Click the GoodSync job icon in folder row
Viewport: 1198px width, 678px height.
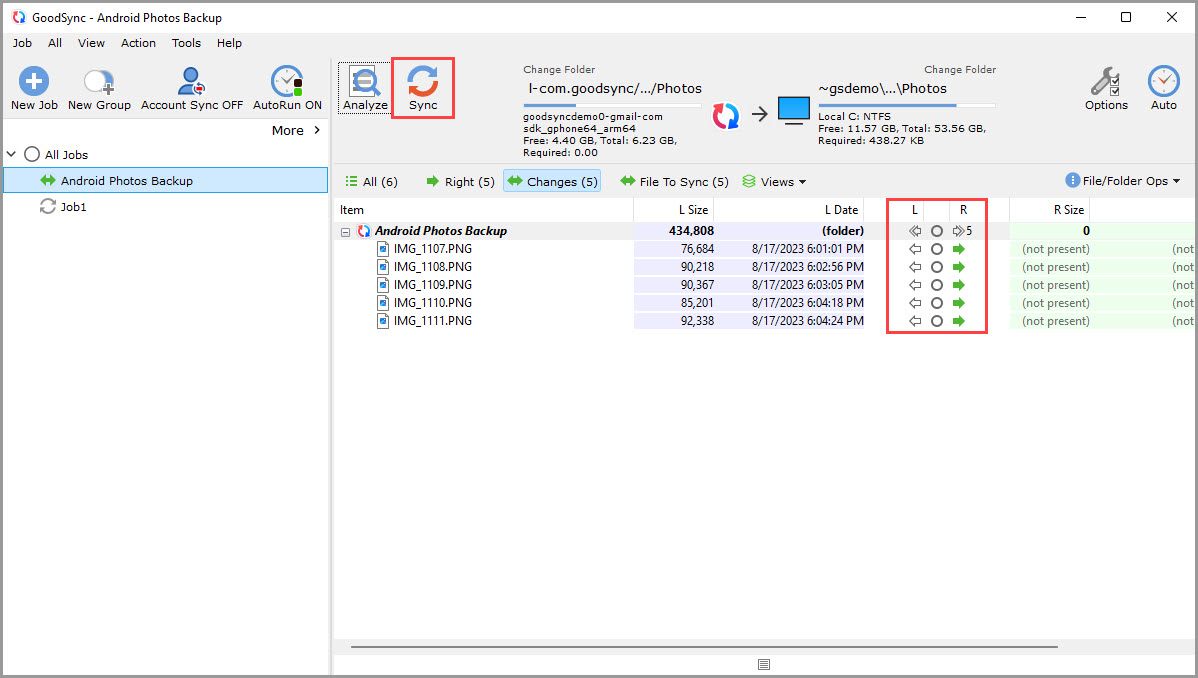point(364,231)
